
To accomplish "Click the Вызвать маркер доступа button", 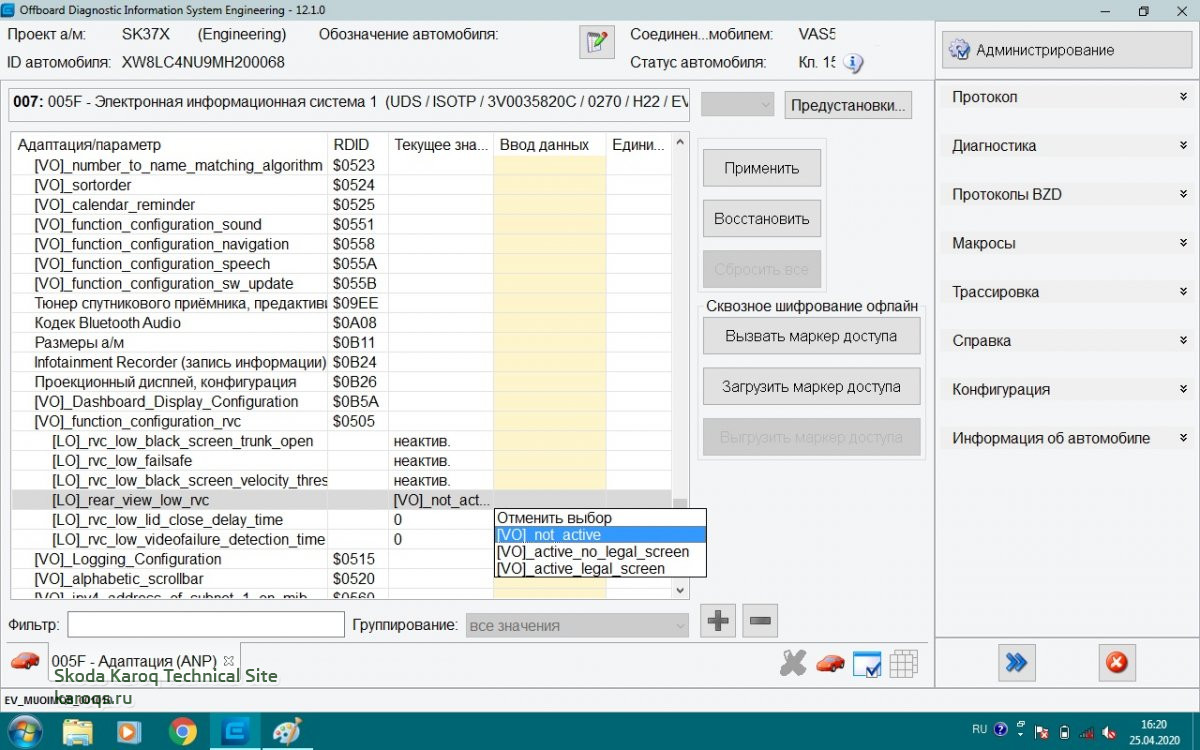I will (810, 336).
